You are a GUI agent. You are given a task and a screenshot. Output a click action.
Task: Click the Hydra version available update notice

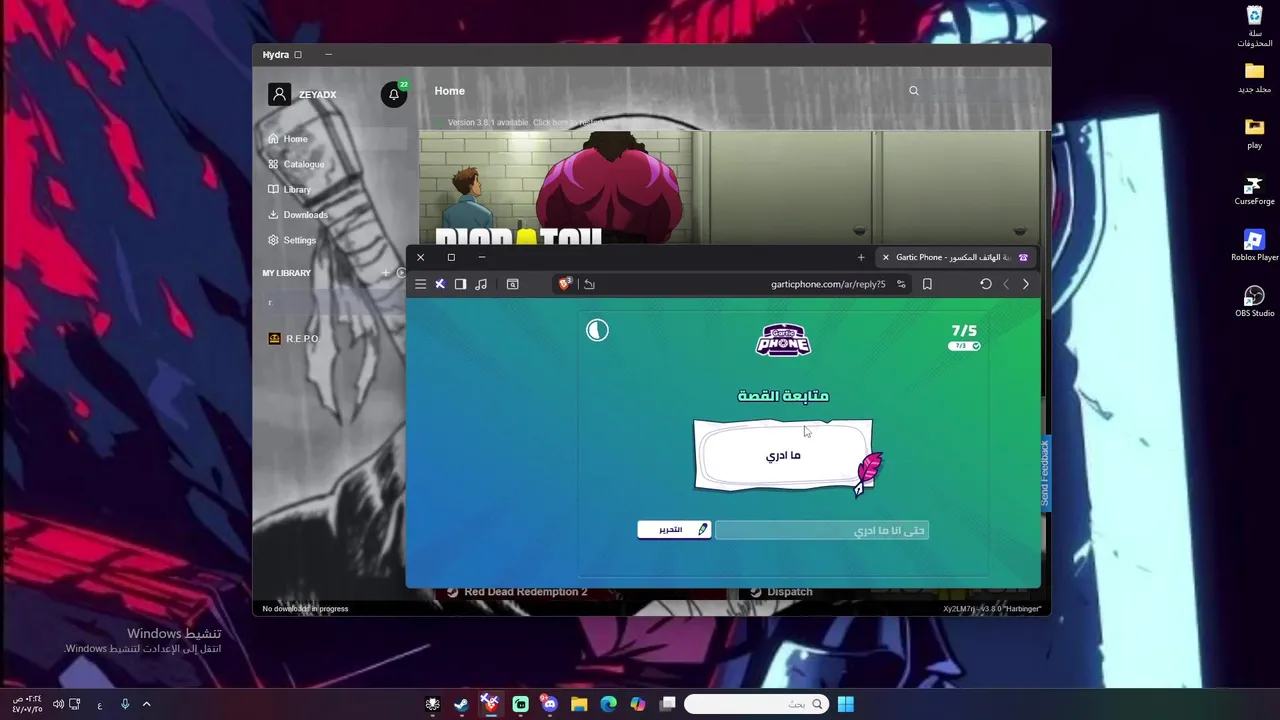525,122
